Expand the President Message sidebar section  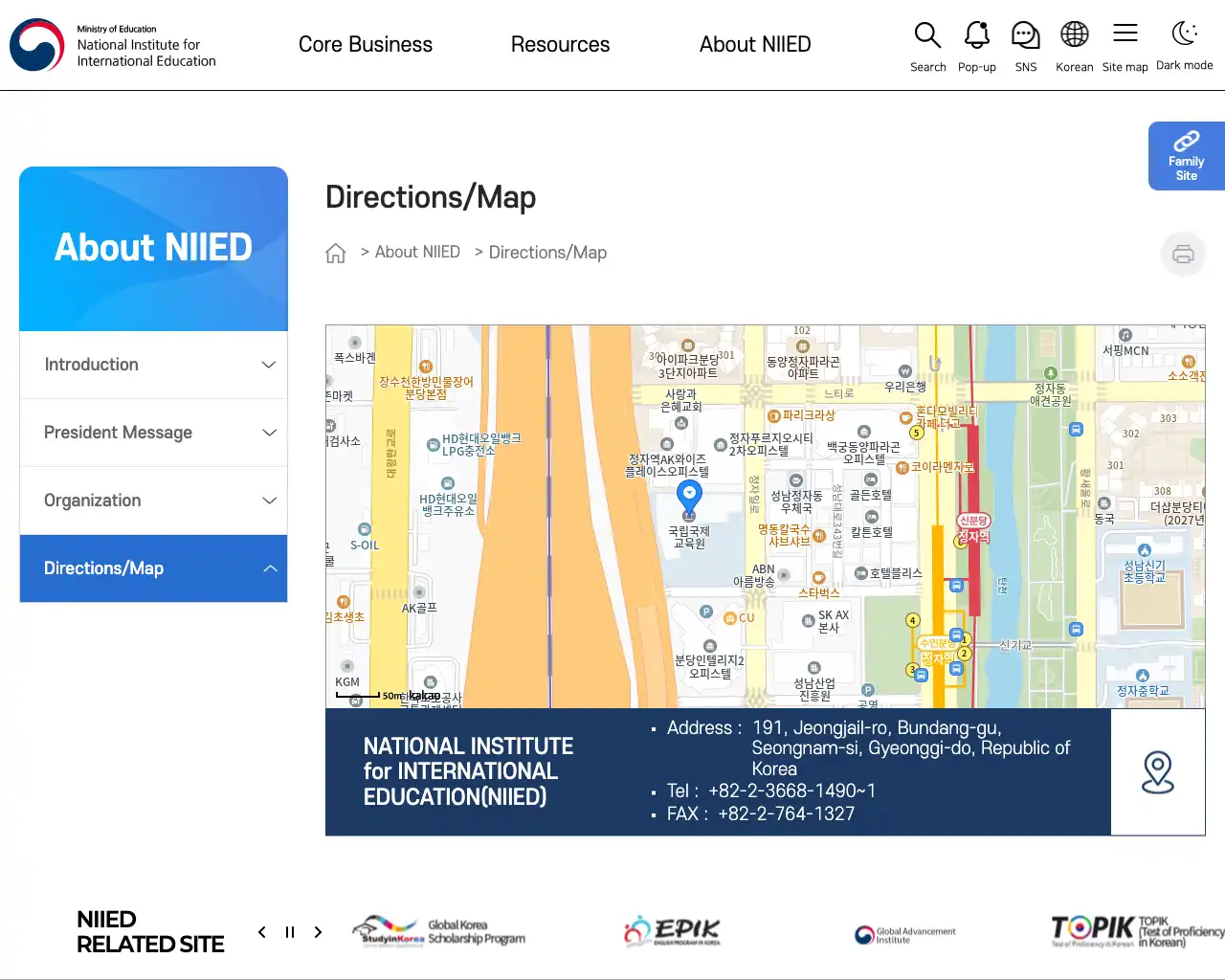point(153,433)
